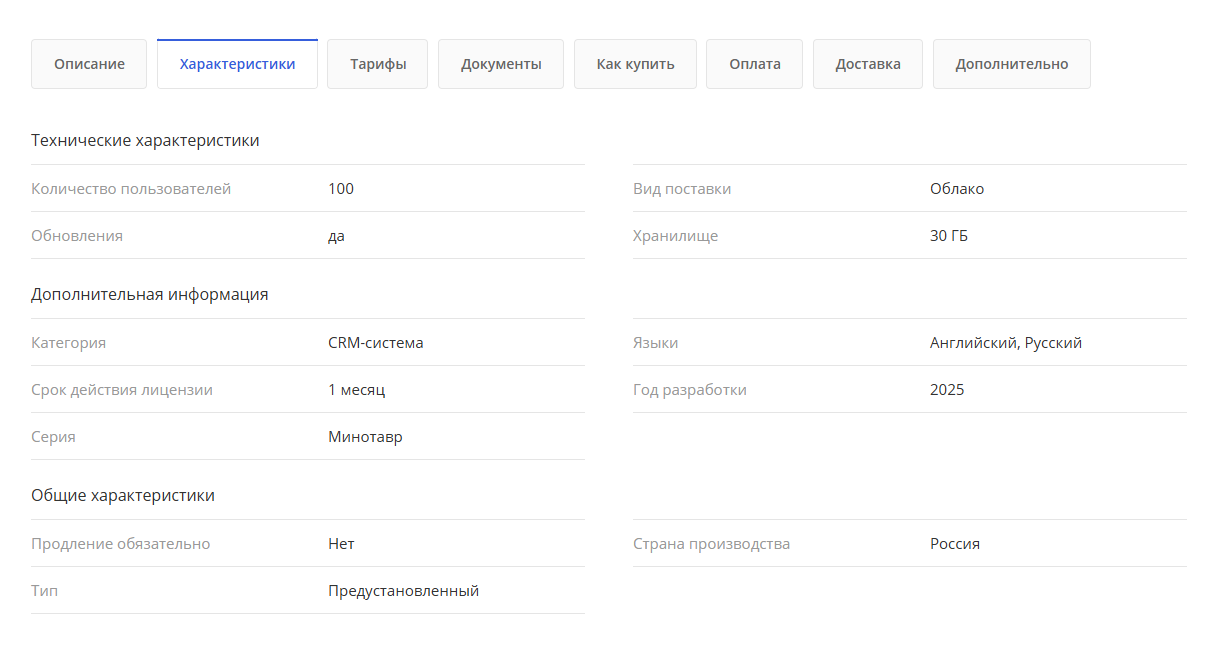The height and width of the screenshot is (646, 1208).
Task: Go to the Документы tab
Action: coord(501,64)
